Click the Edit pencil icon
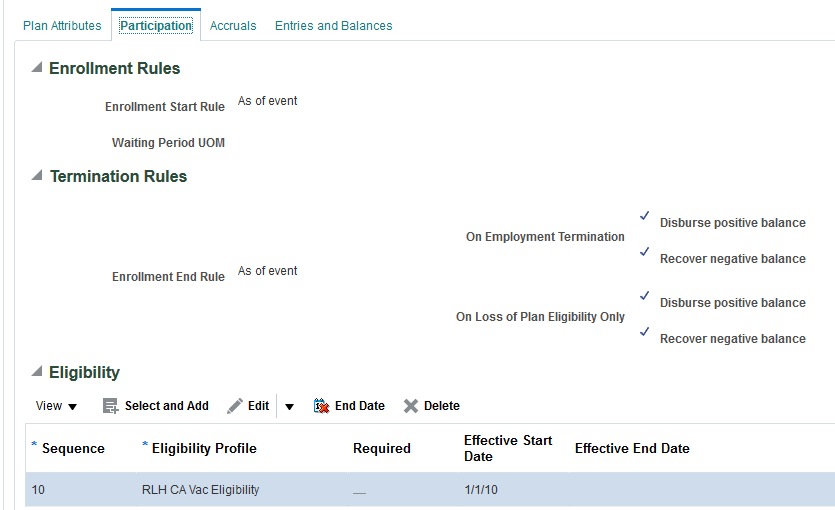 235,406
